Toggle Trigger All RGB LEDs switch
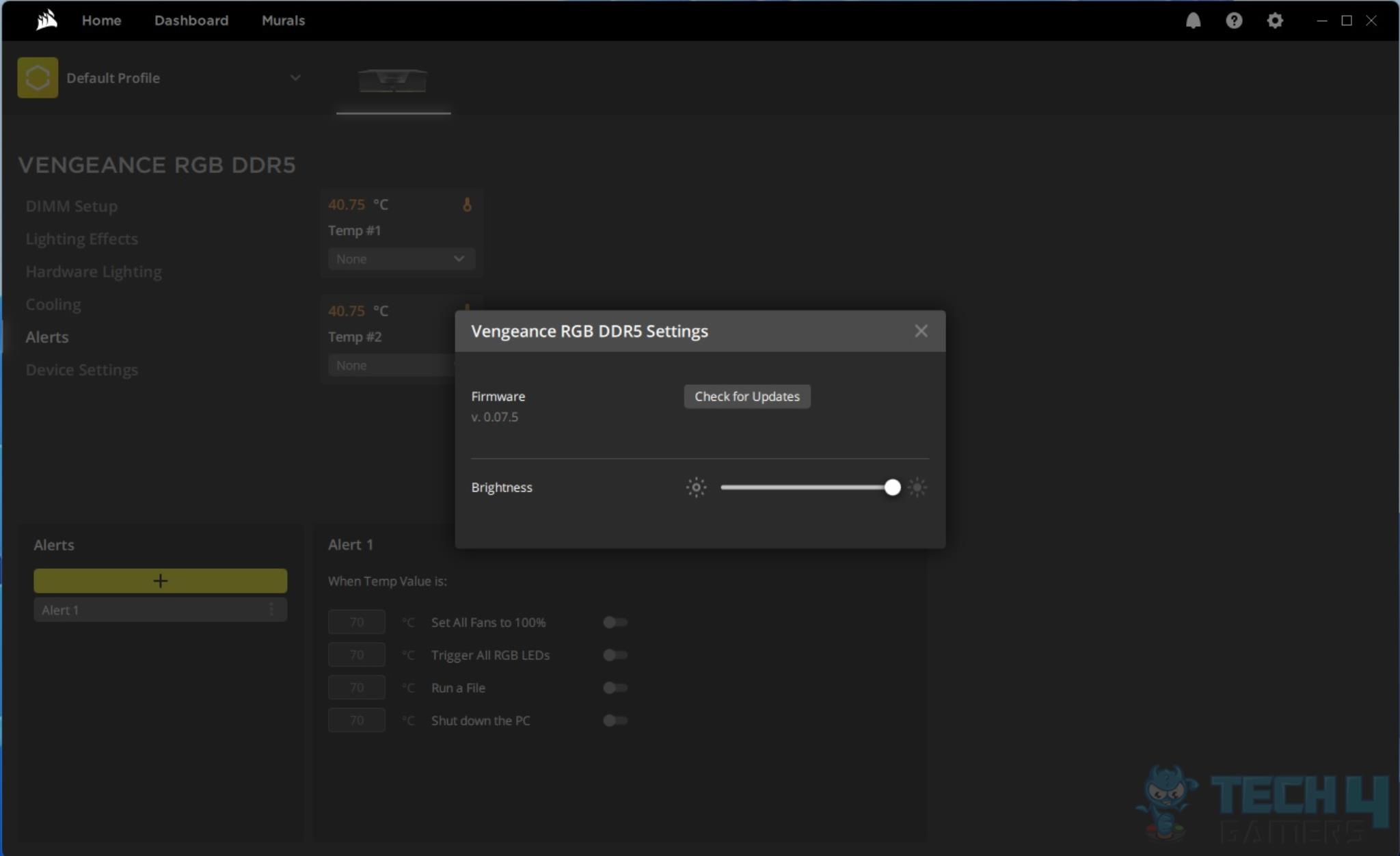The width and height of the screenshot is (1400, 856). point(615,655)
